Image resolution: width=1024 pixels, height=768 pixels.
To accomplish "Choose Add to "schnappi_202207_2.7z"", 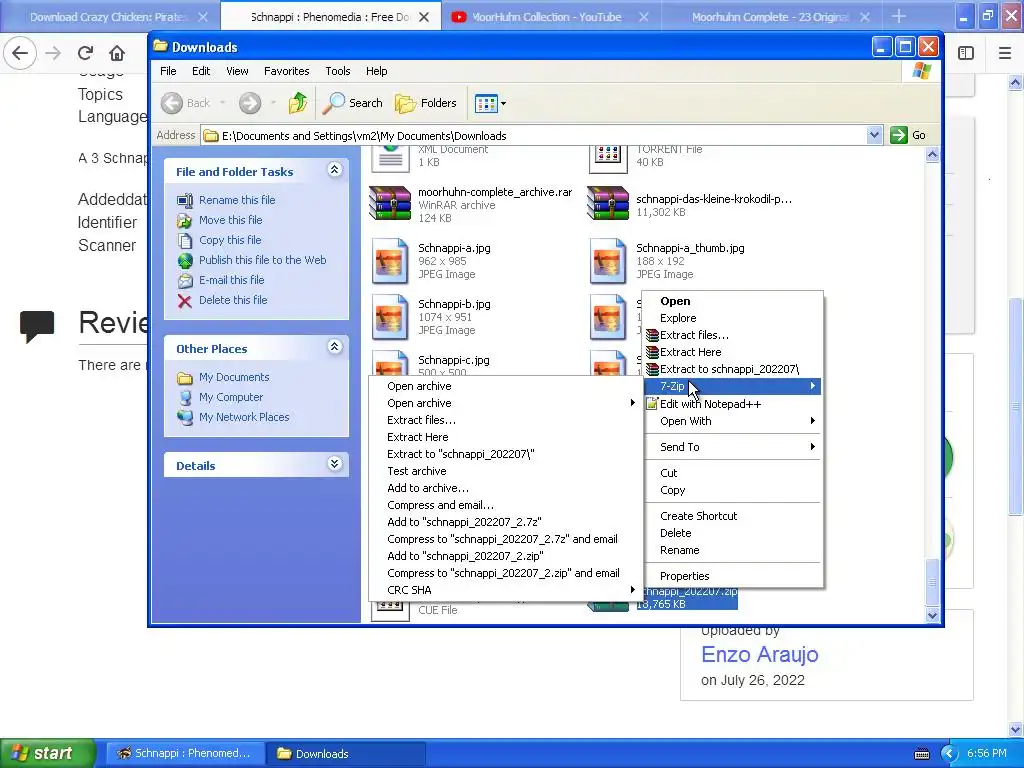I will [505, 522].
